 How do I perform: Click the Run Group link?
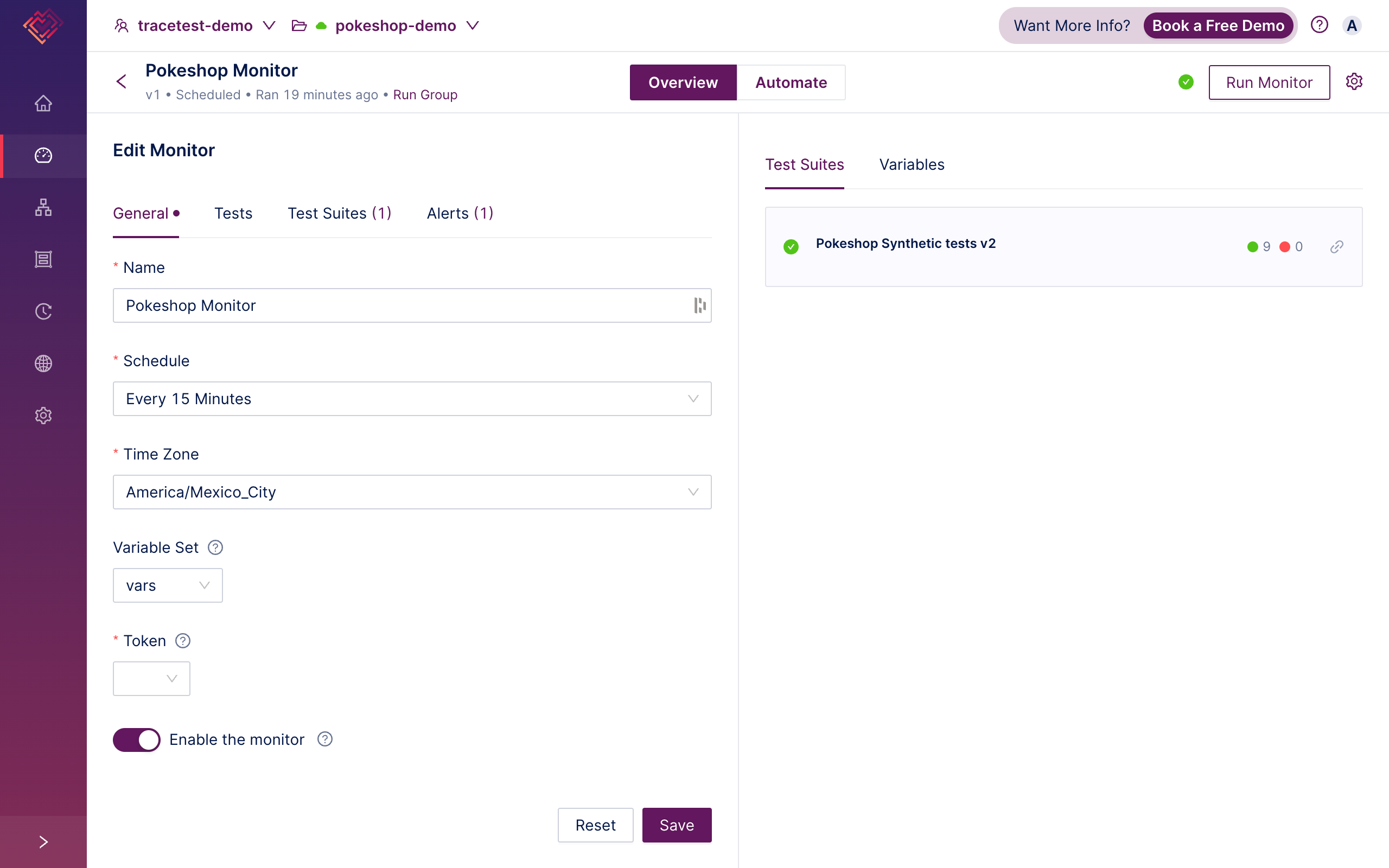(x=425, y=95)
